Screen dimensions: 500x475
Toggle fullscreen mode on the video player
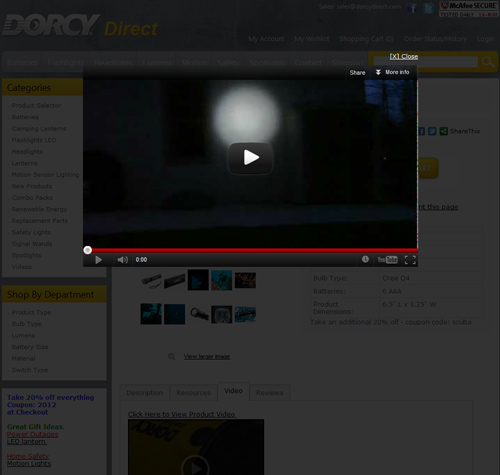(x=410, y=260)
